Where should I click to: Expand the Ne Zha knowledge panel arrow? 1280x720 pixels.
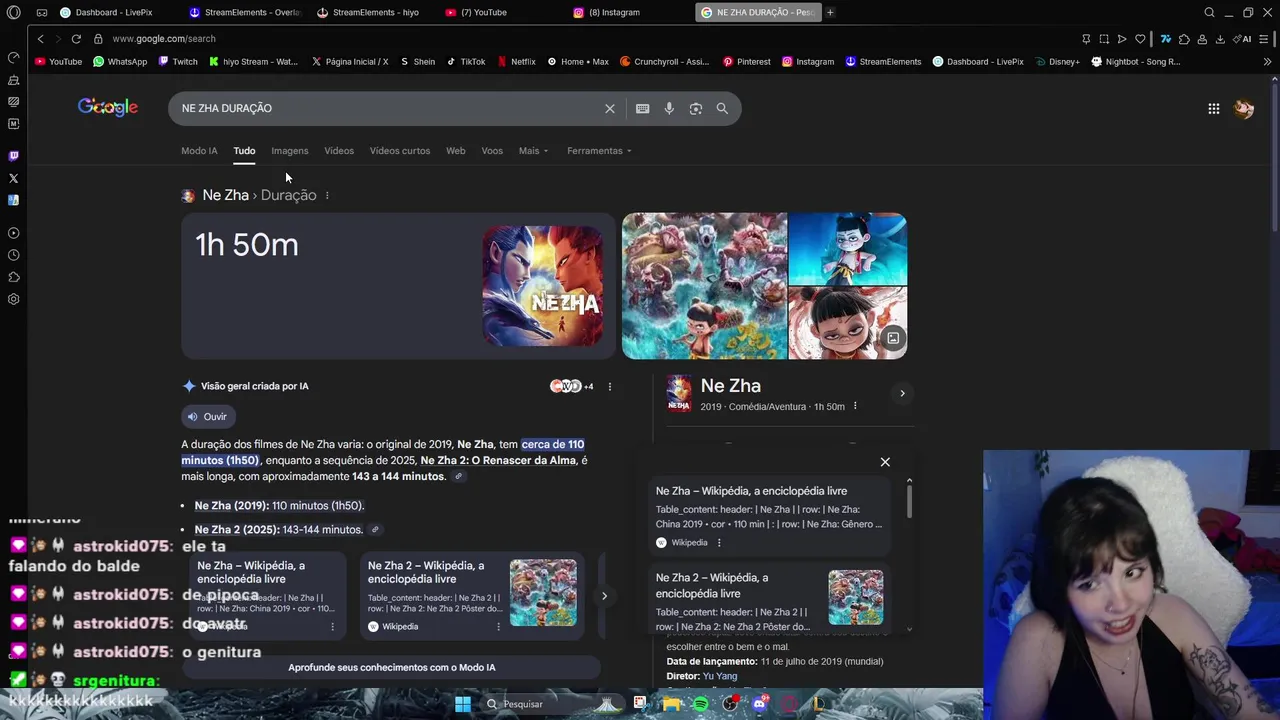coord(902,393)
